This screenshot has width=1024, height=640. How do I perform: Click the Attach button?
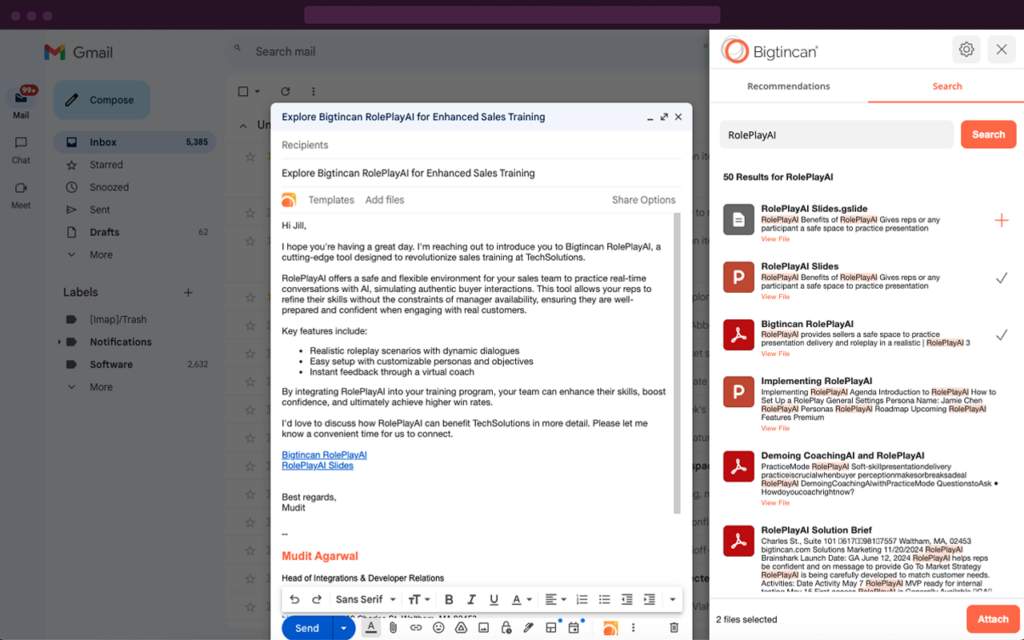[993, 619]
